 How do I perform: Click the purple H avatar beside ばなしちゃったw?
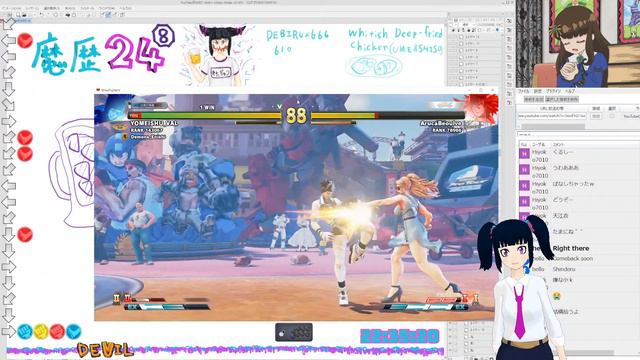click(x=524, y=186)
